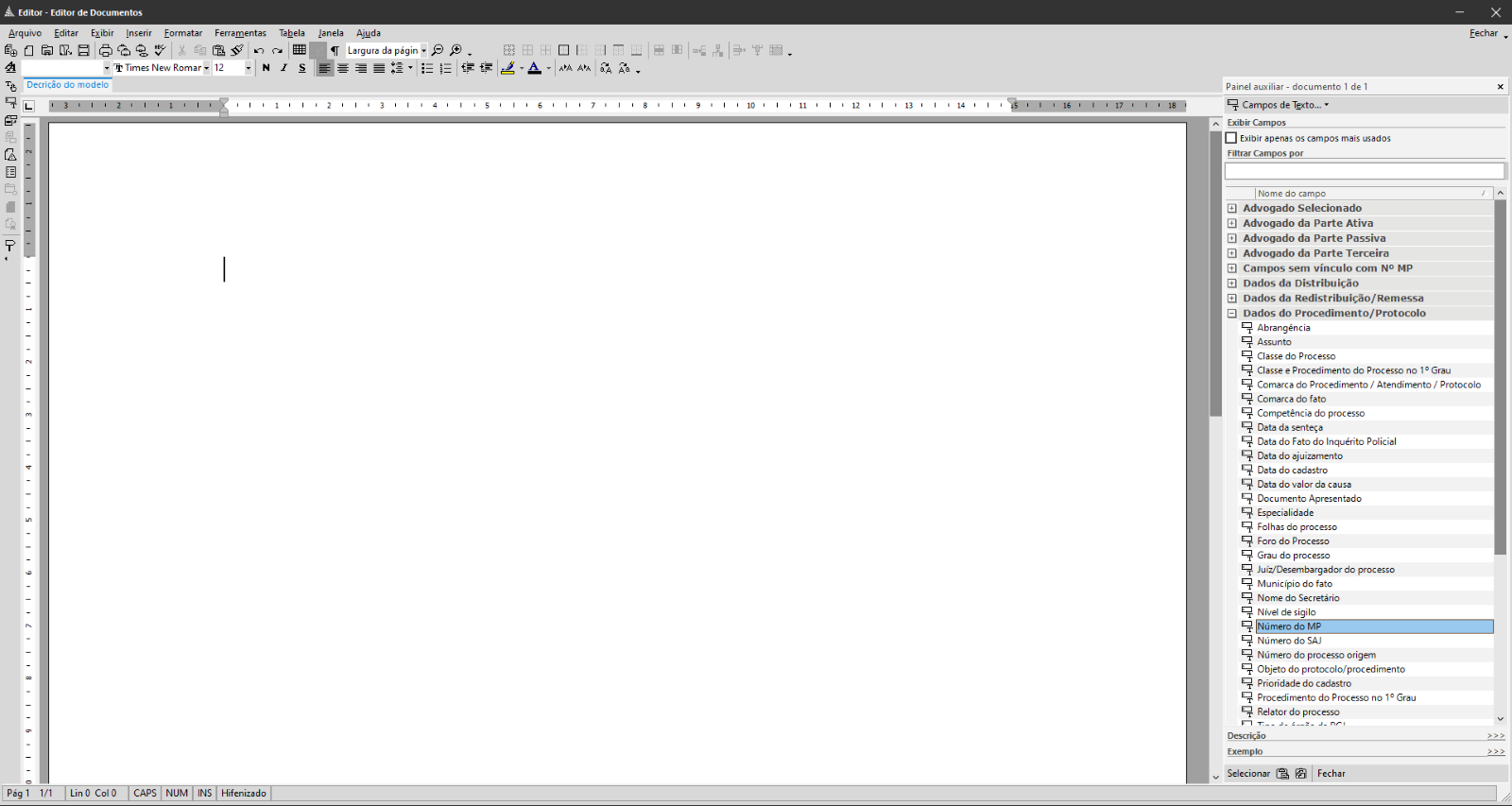Run the spell check icon

point(160,50)
